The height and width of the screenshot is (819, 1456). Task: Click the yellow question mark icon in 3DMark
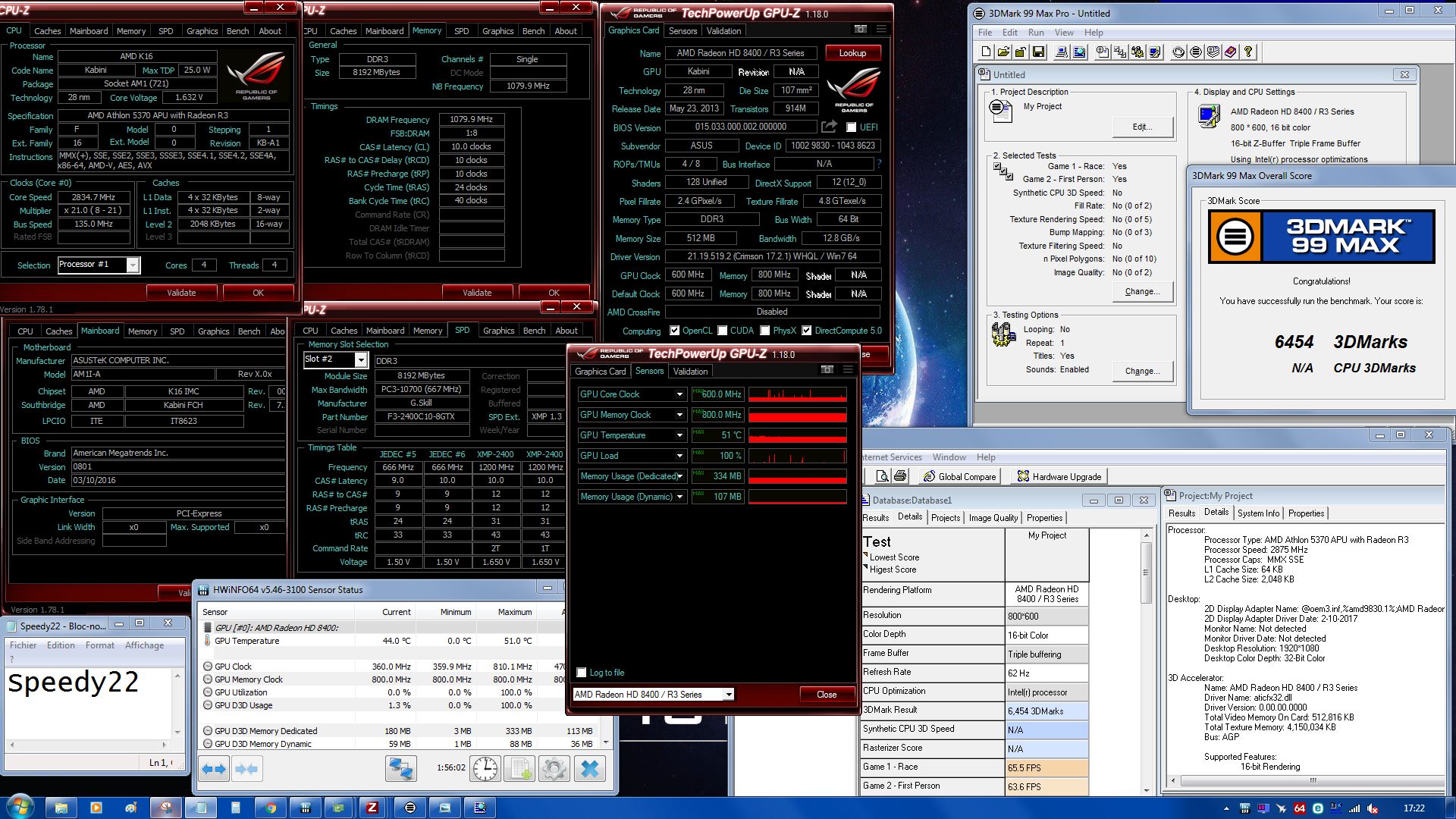point(1248,52)
